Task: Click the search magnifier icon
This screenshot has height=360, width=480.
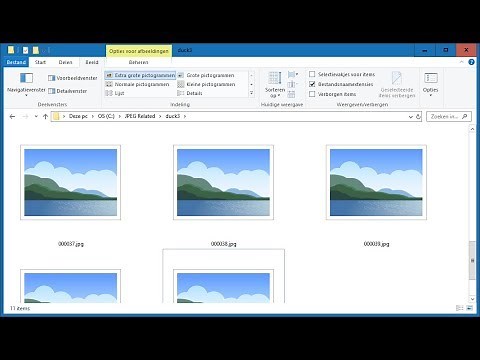Action: [465, 116]
